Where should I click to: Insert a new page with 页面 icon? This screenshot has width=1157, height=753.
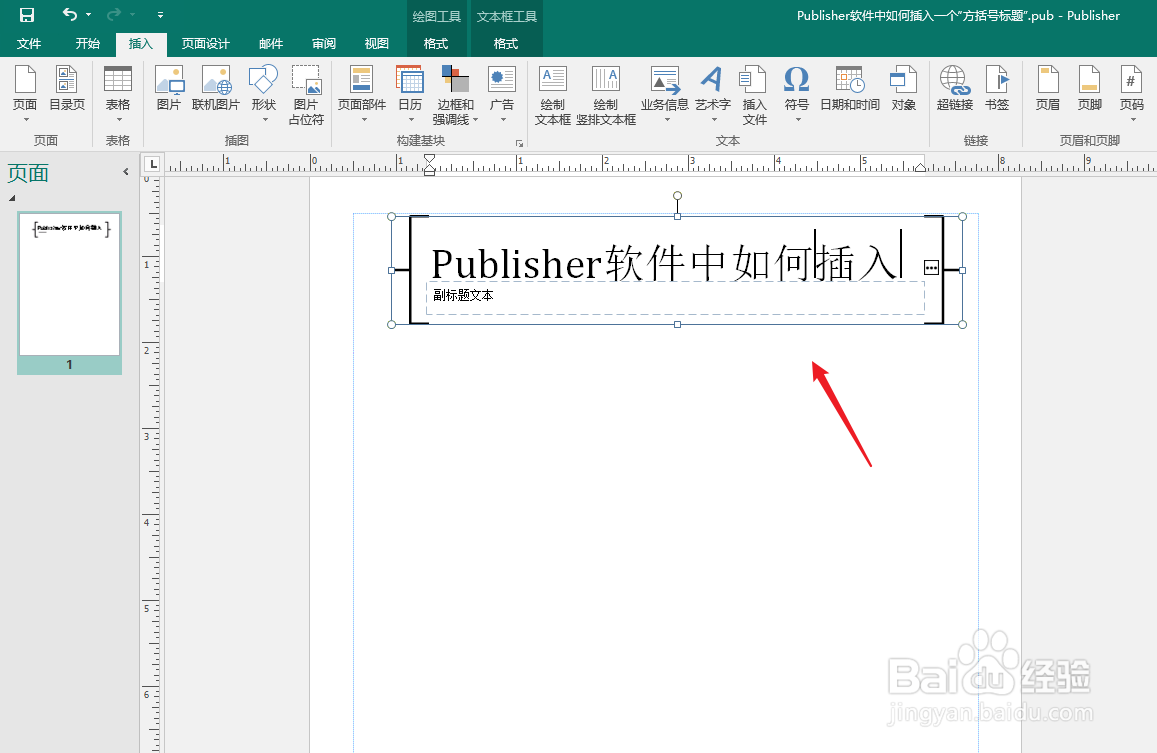pyautogui.click(x=25, y=92)
